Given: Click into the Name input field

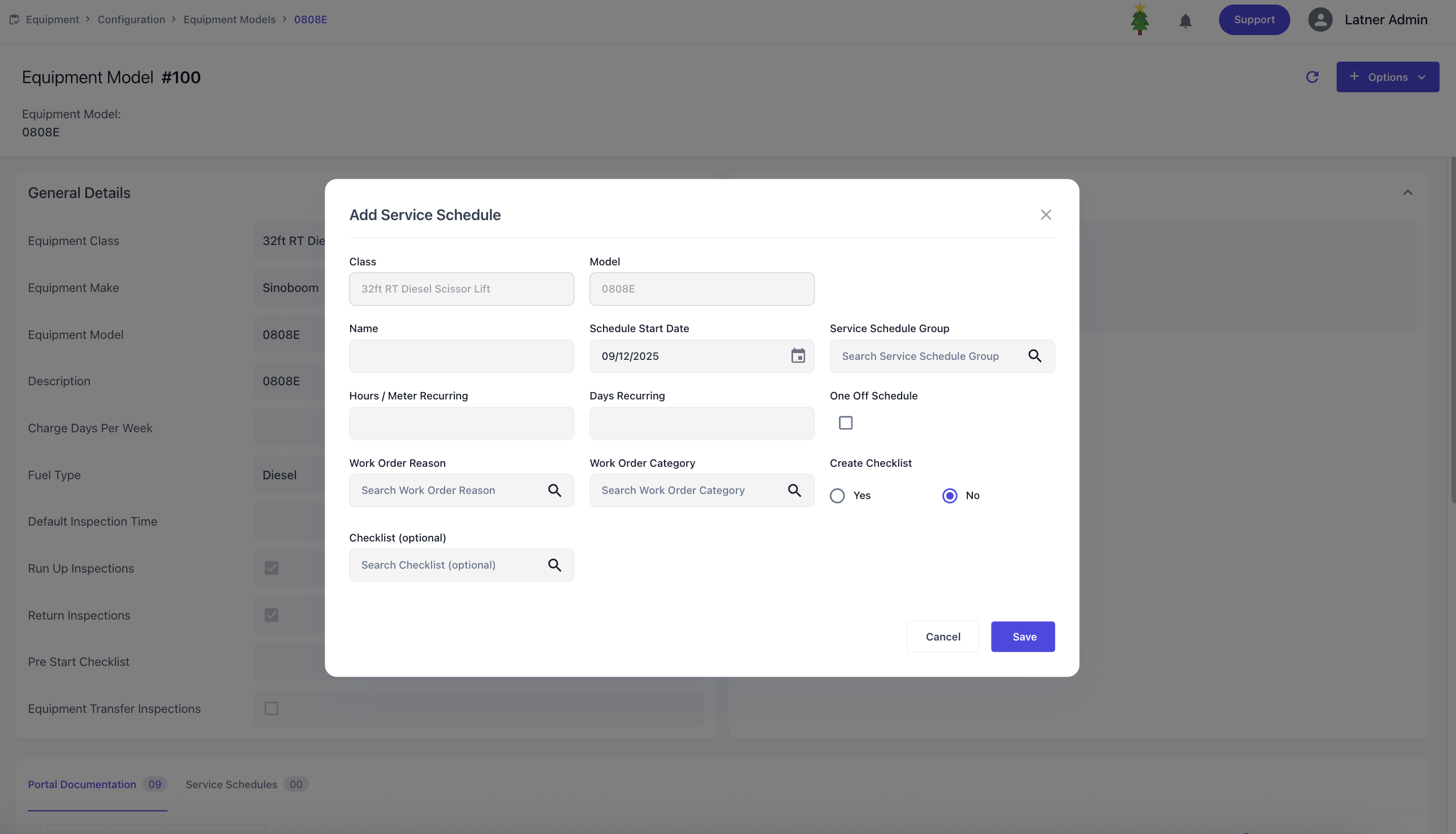Looking at the screenshot, I should (461, 356).
